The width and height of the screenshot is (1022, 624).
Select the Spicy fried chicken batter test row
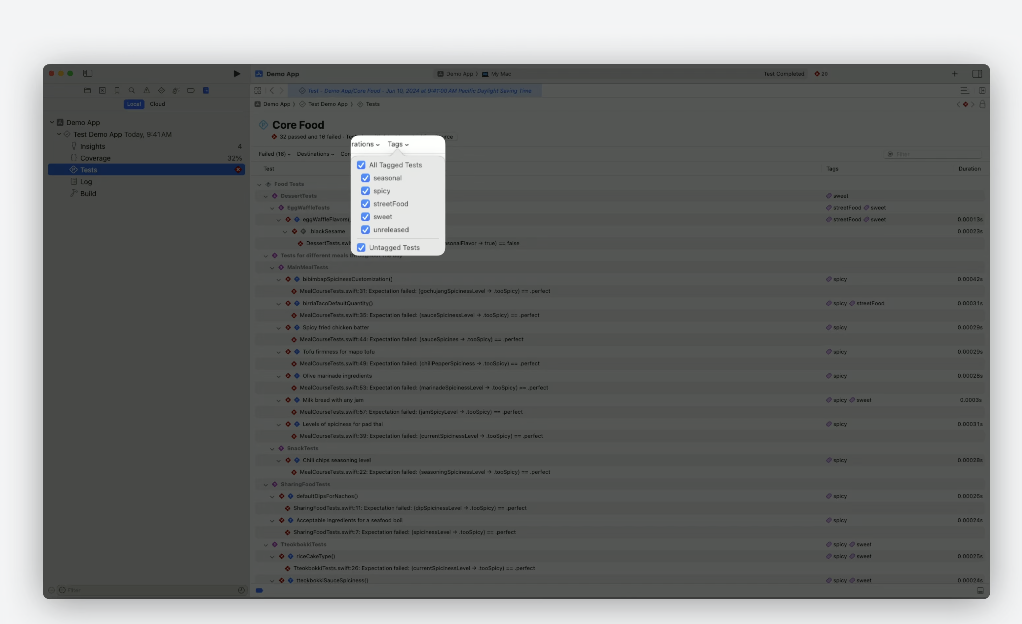[x=620, y=327]
